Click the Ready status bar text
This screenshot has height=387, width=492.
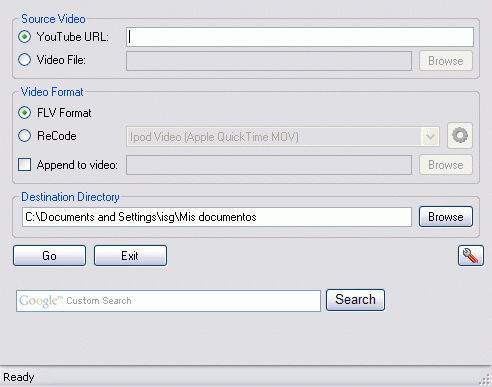(x=19, y=377)
